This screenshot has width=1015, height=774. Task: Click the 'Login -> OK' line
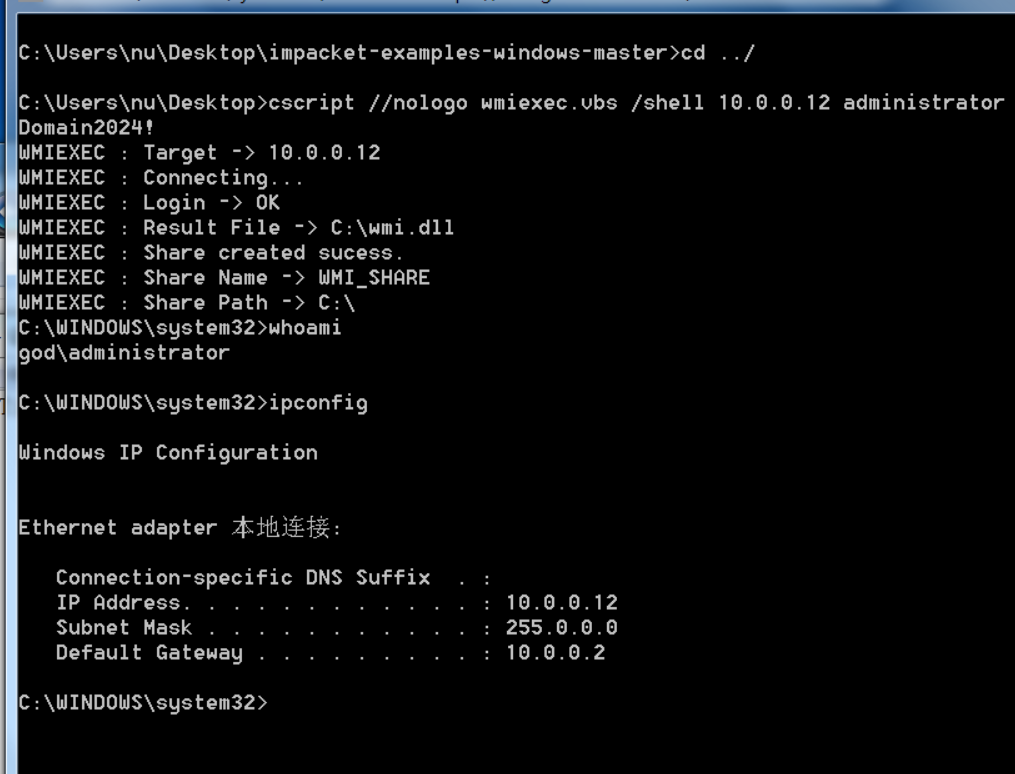(x=149, y=203)
